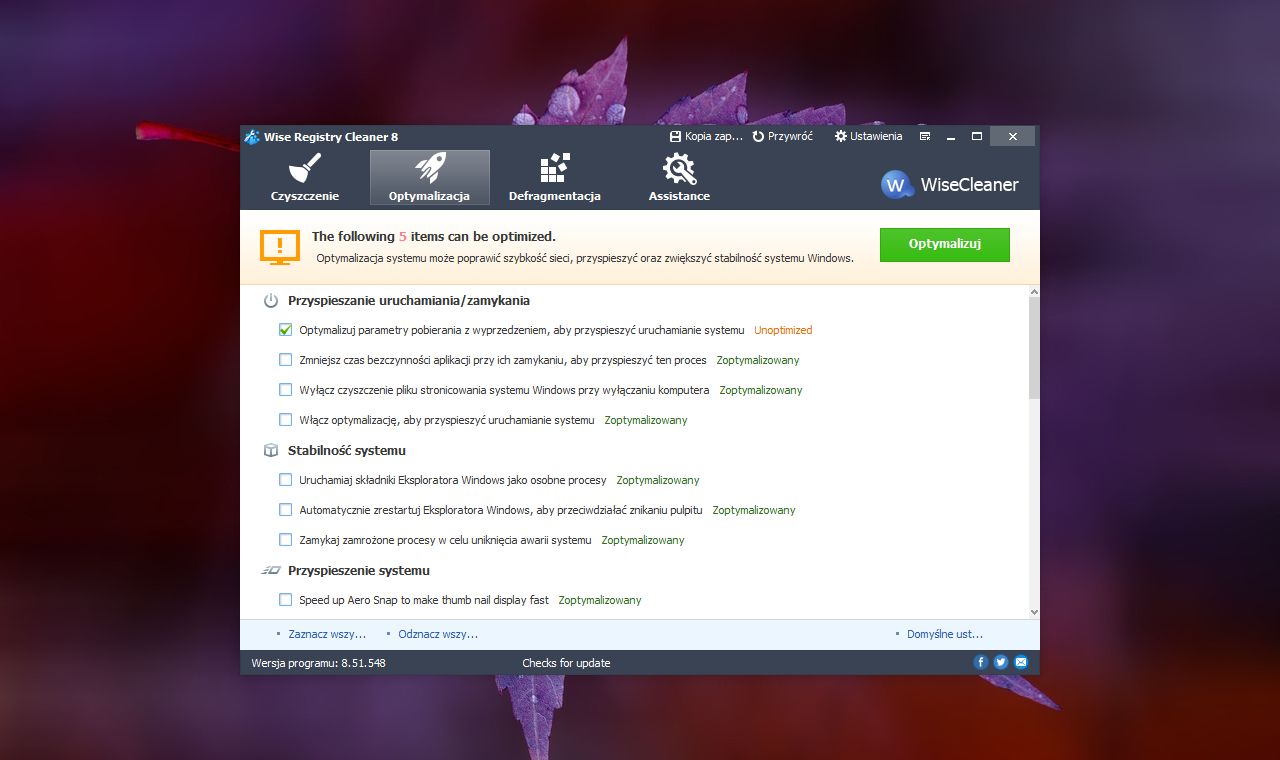
Task: Click the orange warning monitor icon
Action: click(280, 247)
